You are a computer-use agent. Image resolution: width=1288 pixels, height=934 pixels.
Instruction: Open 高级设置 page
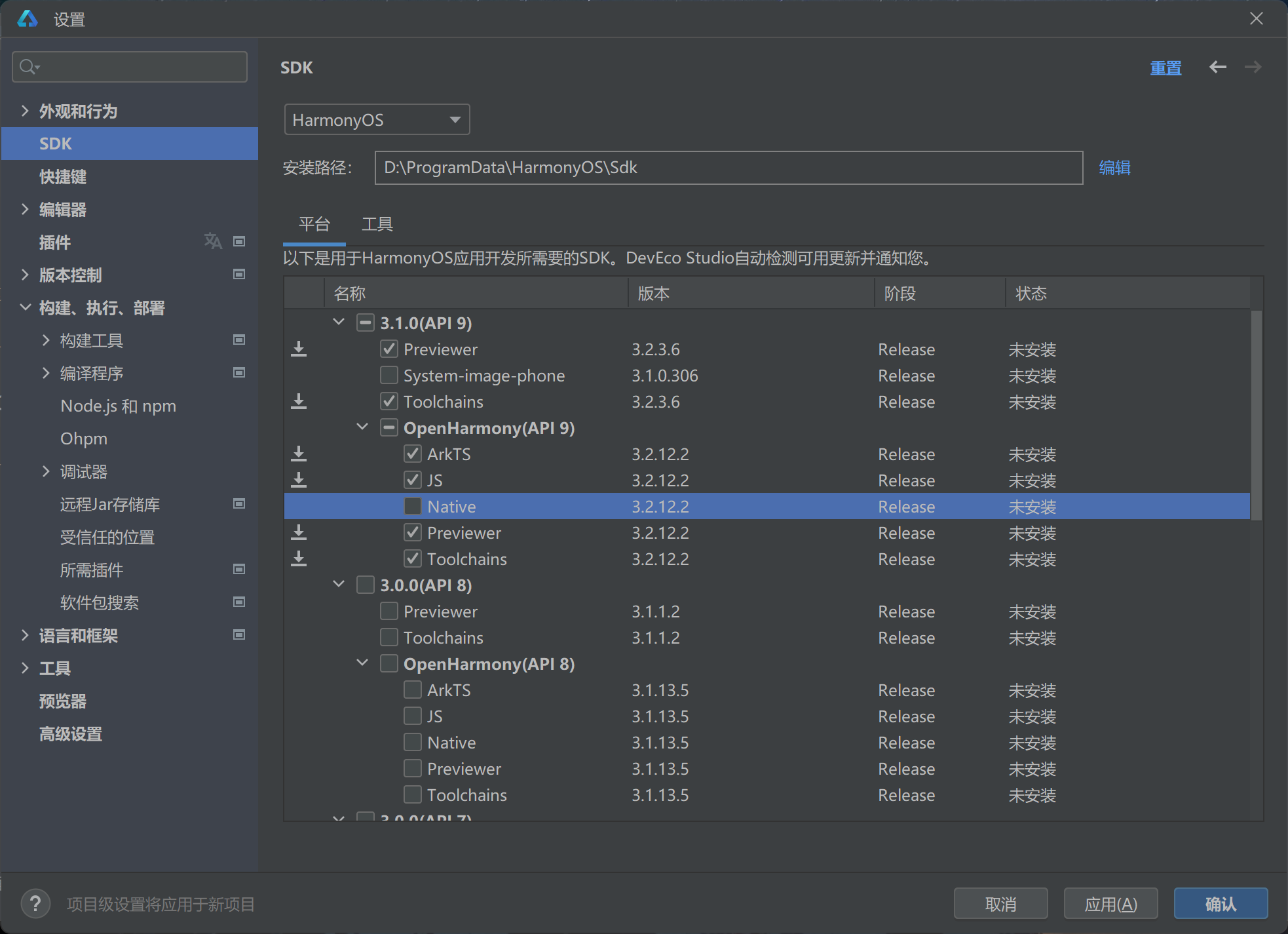(71, 733)
